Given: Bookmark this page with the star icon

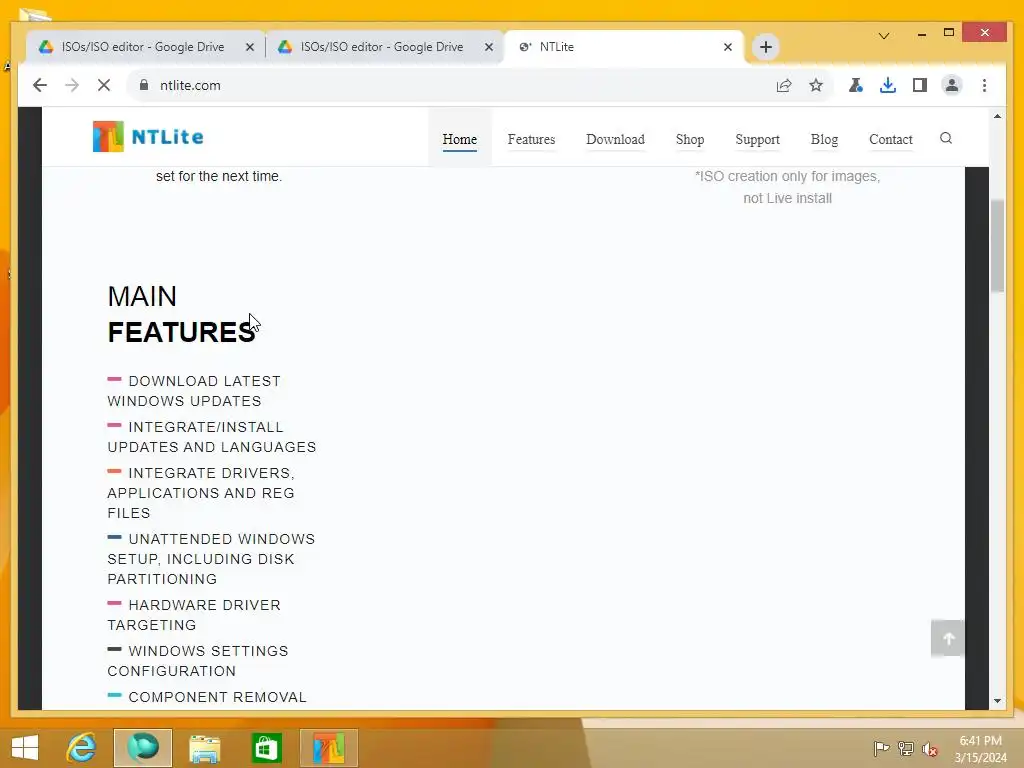Looking at the screenshot, I should click(816, 85).
